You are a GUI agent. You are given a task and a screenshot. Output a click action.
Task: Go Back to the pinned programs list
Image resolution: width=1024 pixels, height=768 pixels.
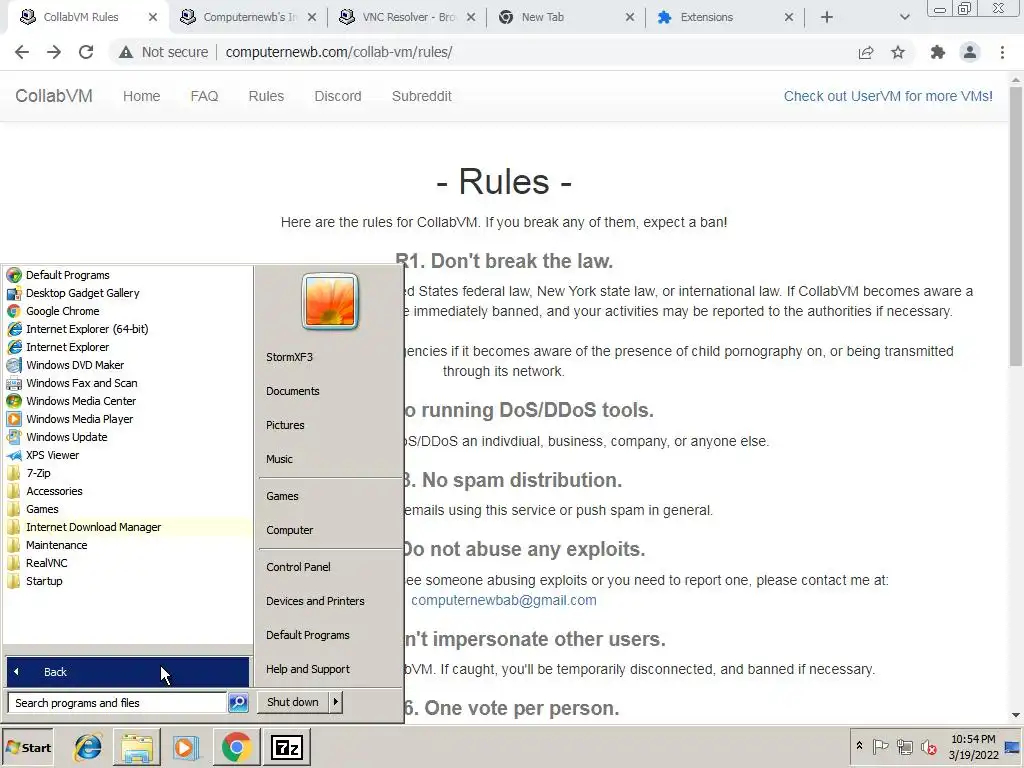pyautogui.click(x=127, y=672)
